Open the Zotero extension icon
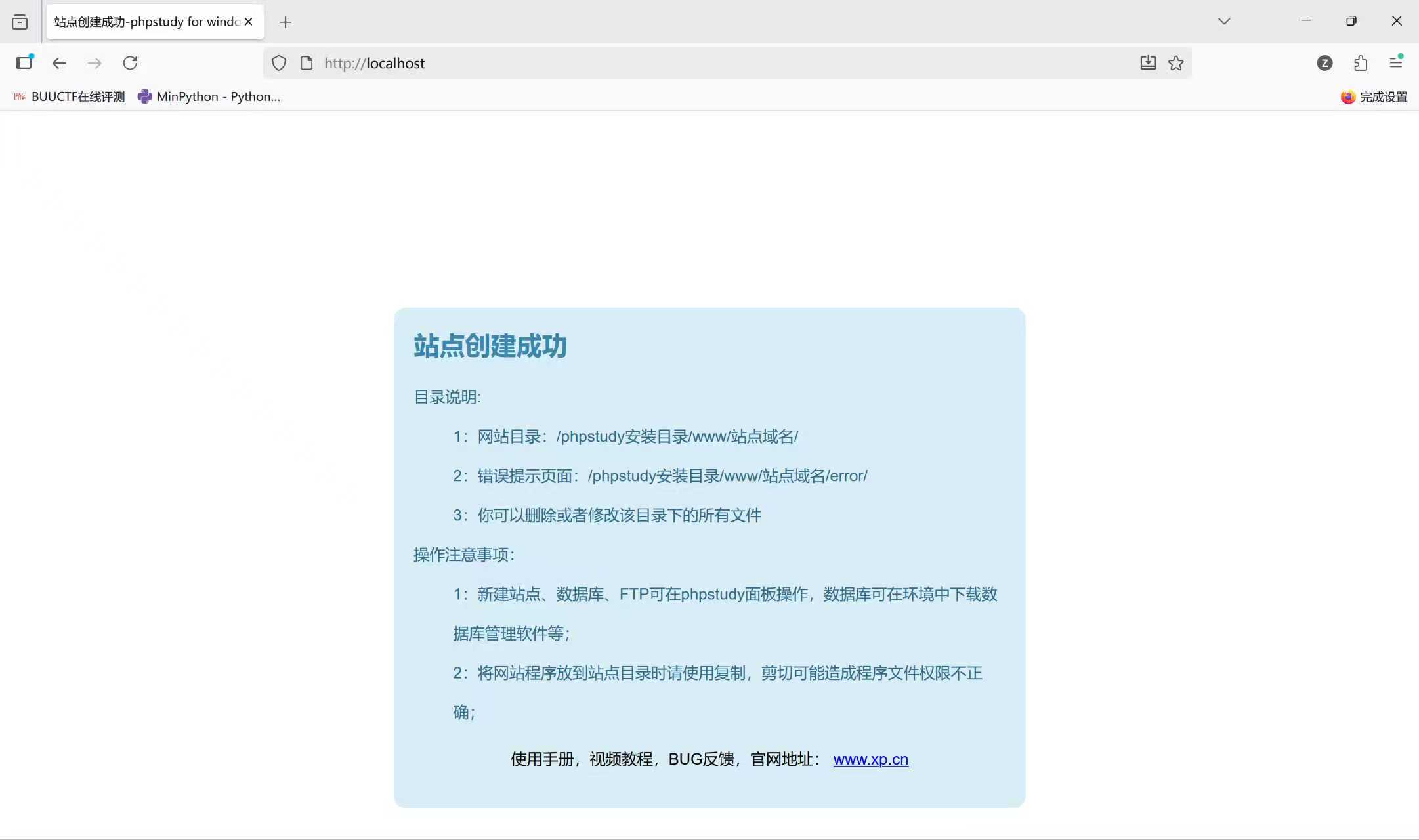Screen dimensions: 1419x840 tap(1324, 63)
